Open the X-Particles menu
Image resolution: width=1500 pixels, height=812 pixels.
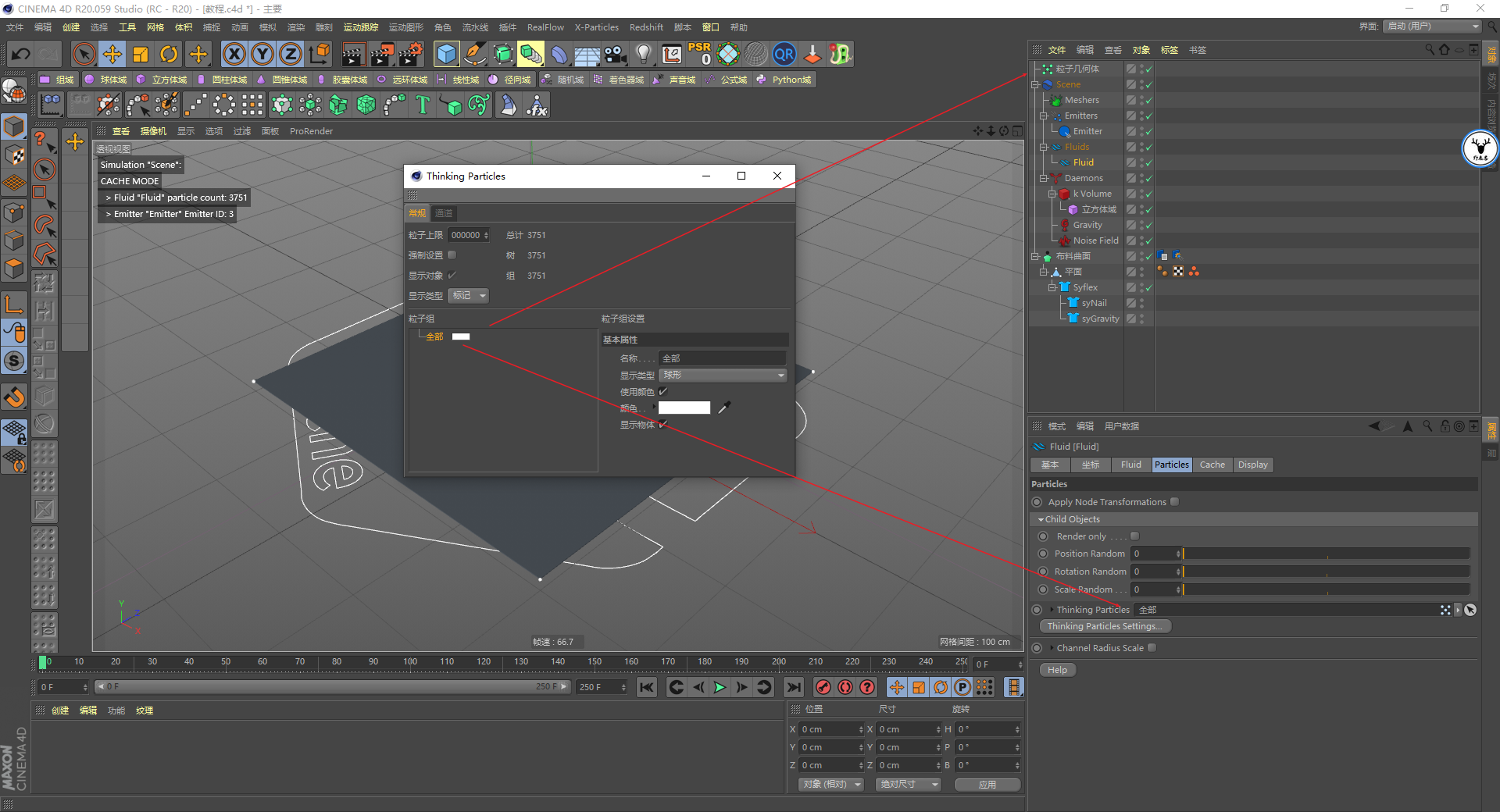597,27
